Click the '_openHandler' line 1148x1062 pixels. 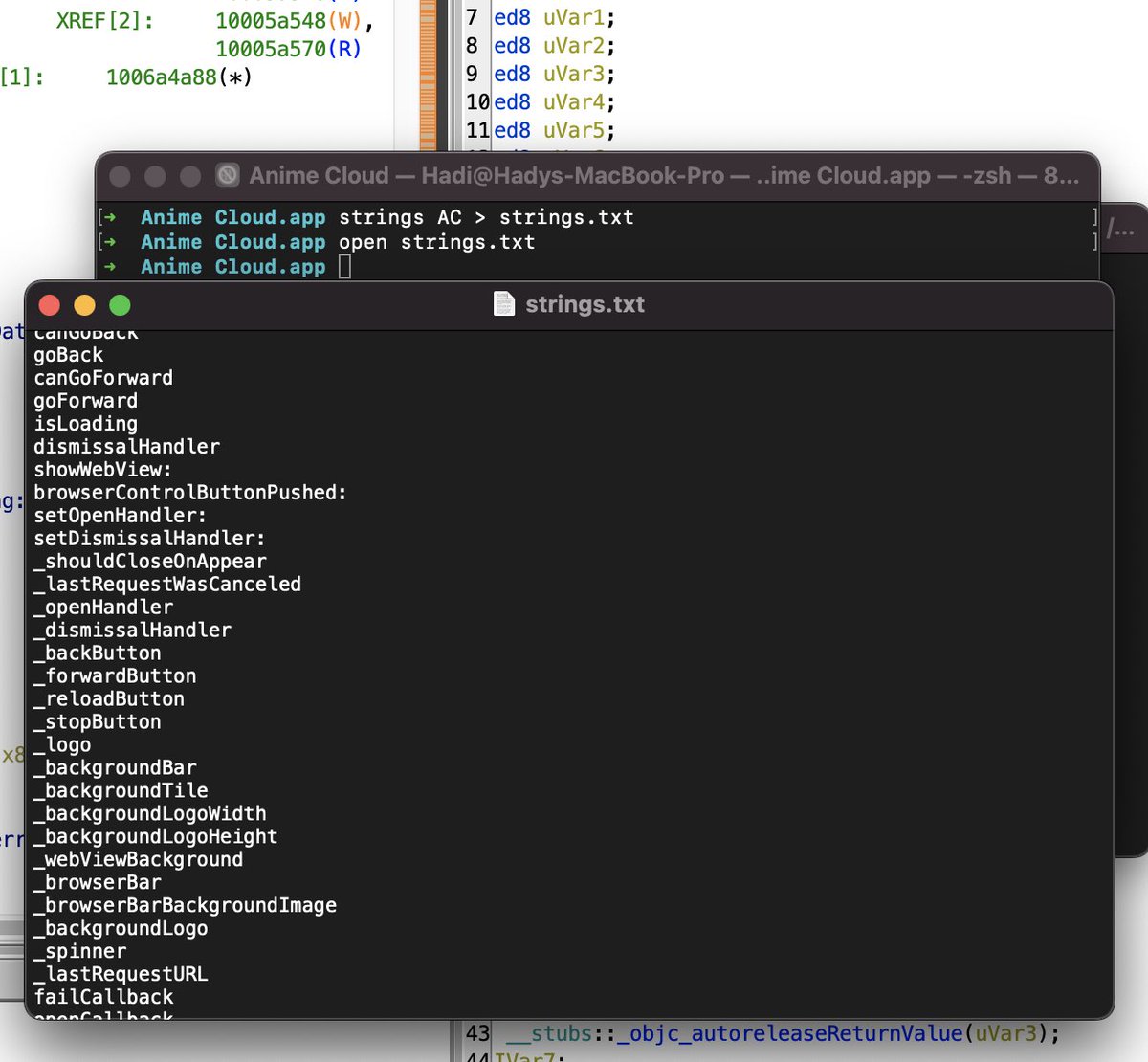pyautogui.click(x=103, y=608)
